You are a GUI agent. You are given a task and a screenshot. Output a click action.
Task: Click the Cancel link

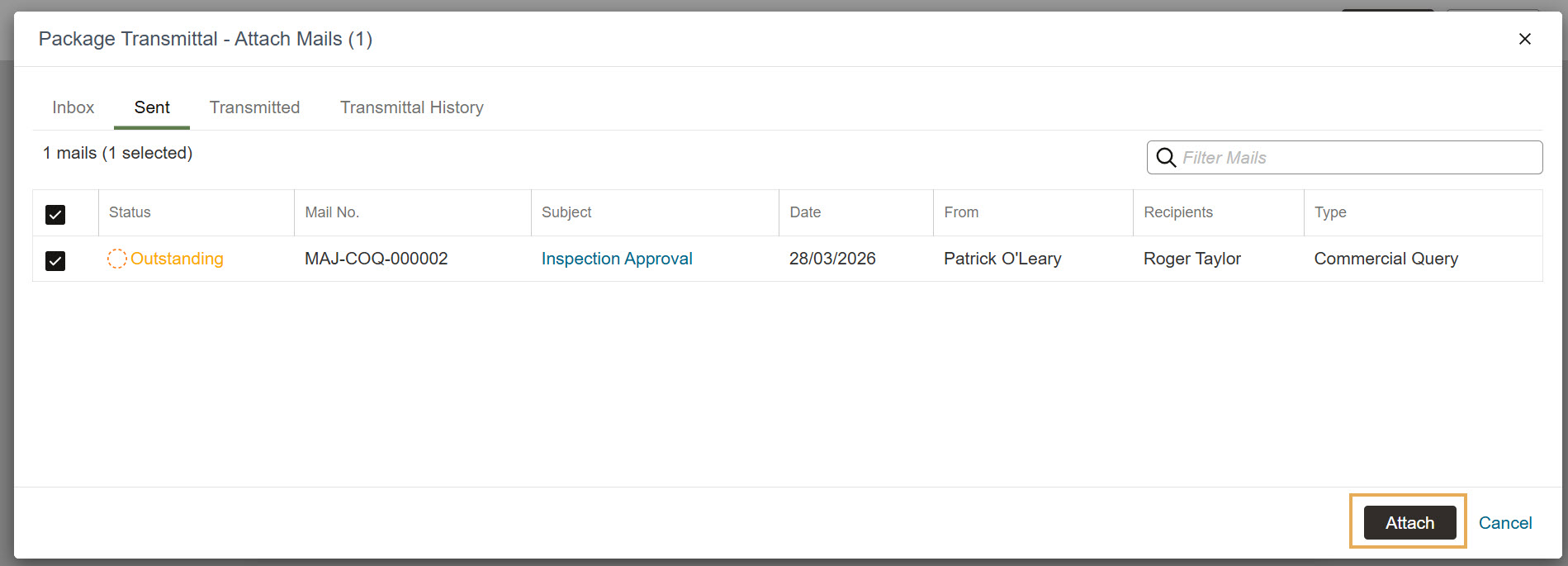click(1504, 523)
